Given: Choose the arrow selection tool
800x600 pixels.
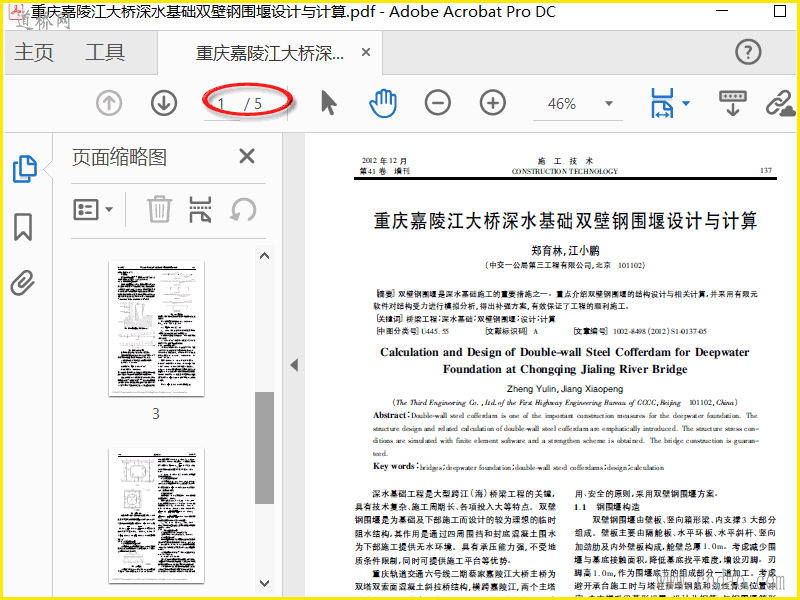Looking at the screenshot, I should pyautogui.click(x=329, y=103).
